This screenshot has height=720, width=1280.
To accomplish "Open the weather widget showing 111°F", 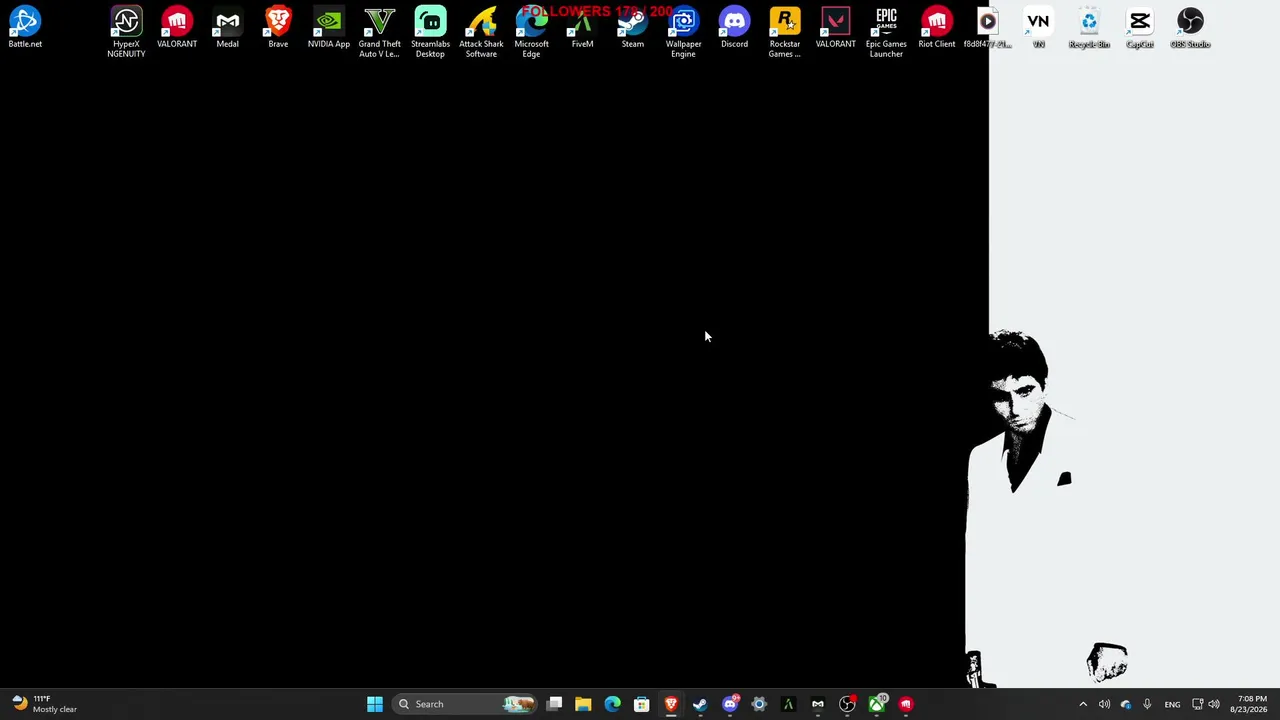I will (43, 704).
